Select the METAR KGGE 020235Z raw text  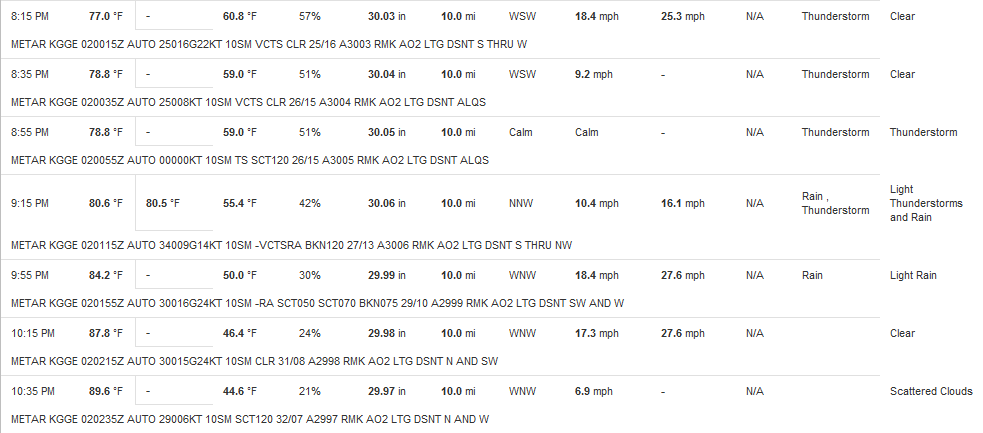click(250, 419)
